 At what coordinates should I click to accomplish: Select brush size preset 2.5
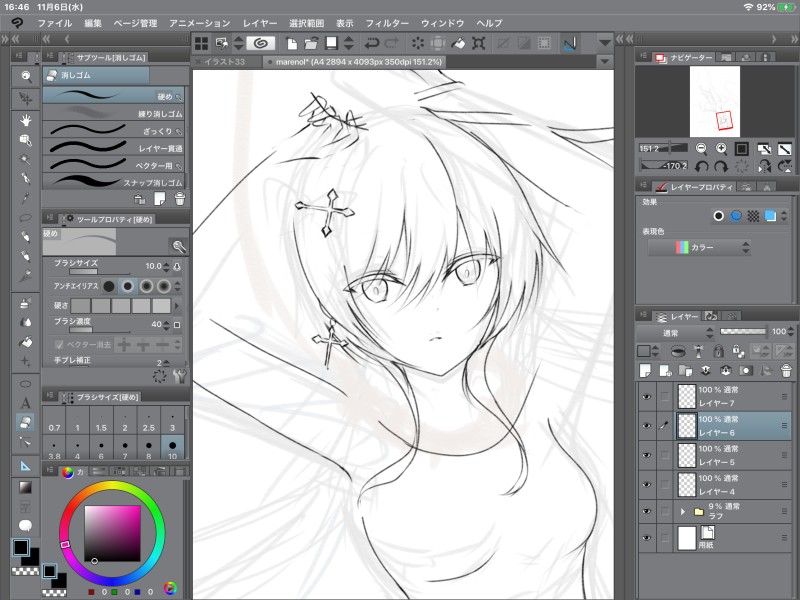148,421
